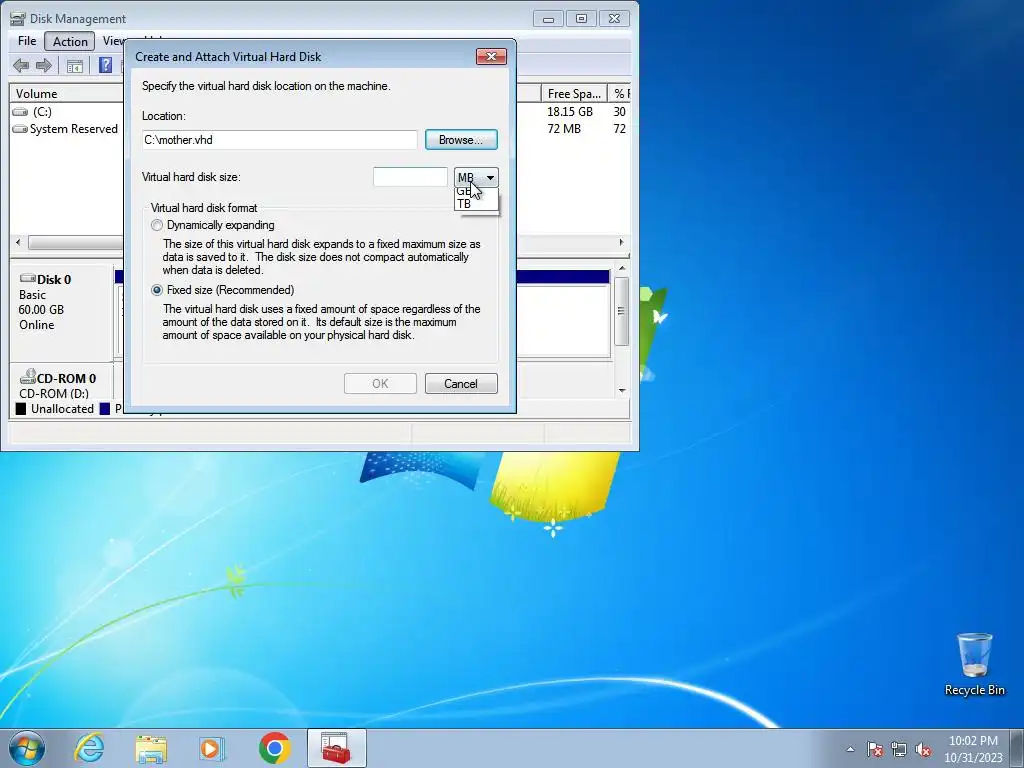Open the View menu in Disk Management

114,41
